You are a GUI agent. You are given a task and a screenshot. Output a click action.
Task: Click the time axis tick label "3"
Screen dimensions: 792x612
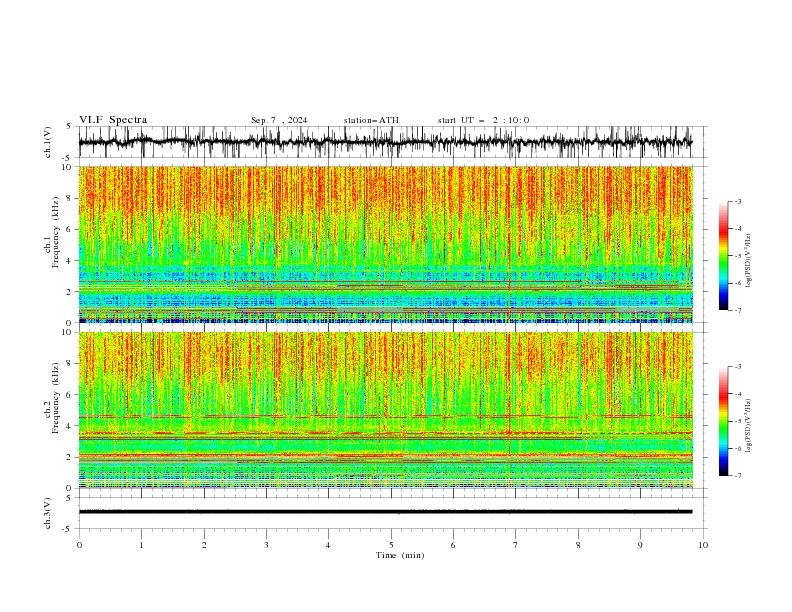click(x=266, y=545)
